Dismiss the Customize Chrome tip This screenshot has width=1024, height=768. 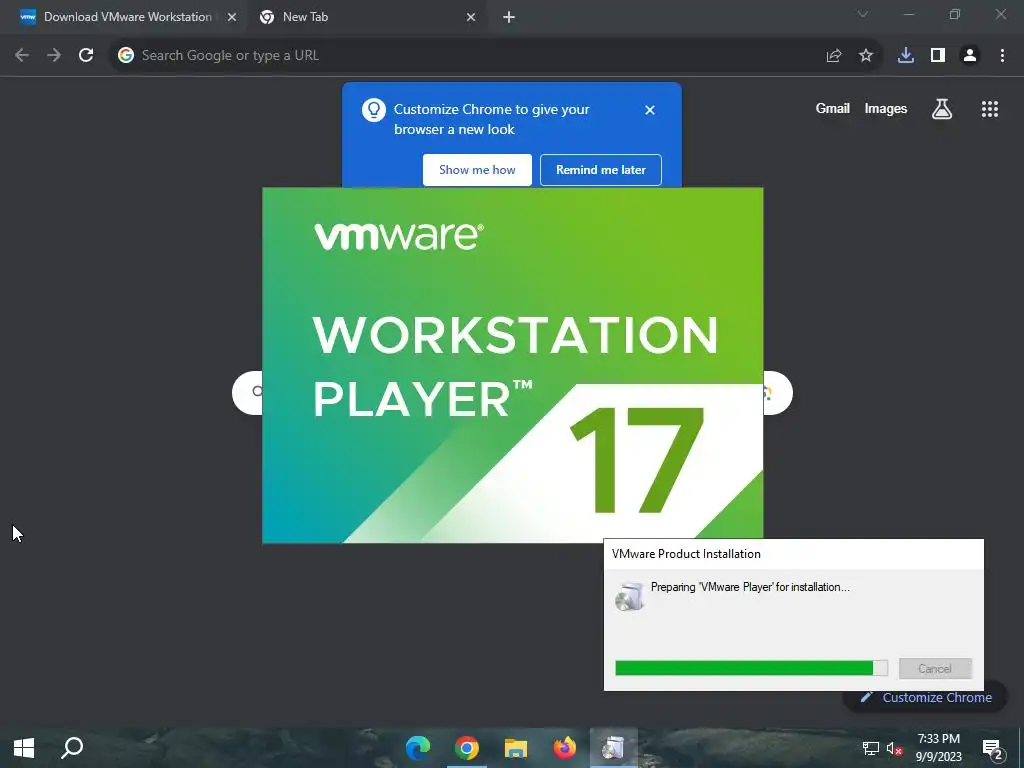pyautogui.click(x=650, y=110)
